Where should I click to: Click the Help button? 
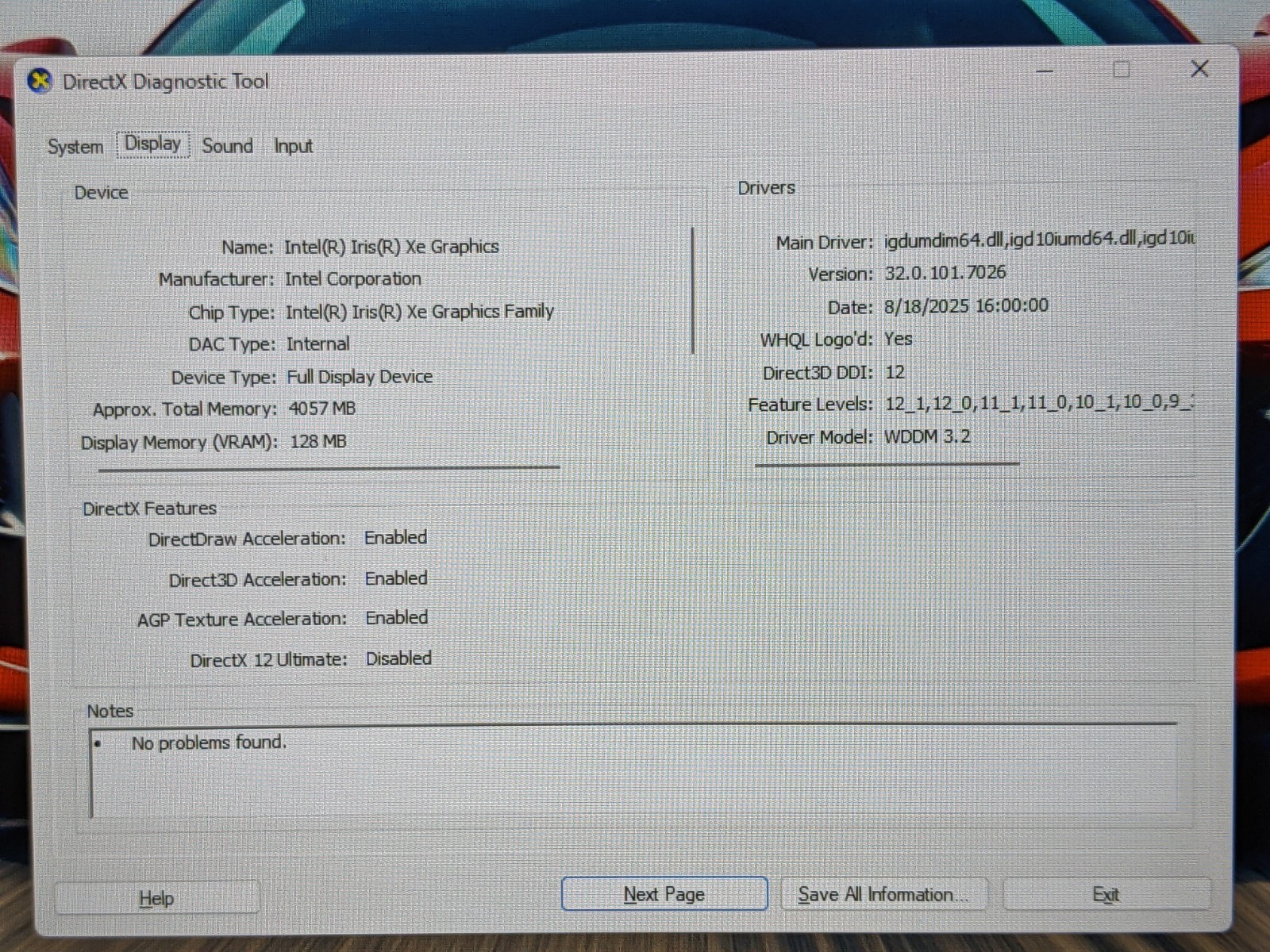(156, 898)
